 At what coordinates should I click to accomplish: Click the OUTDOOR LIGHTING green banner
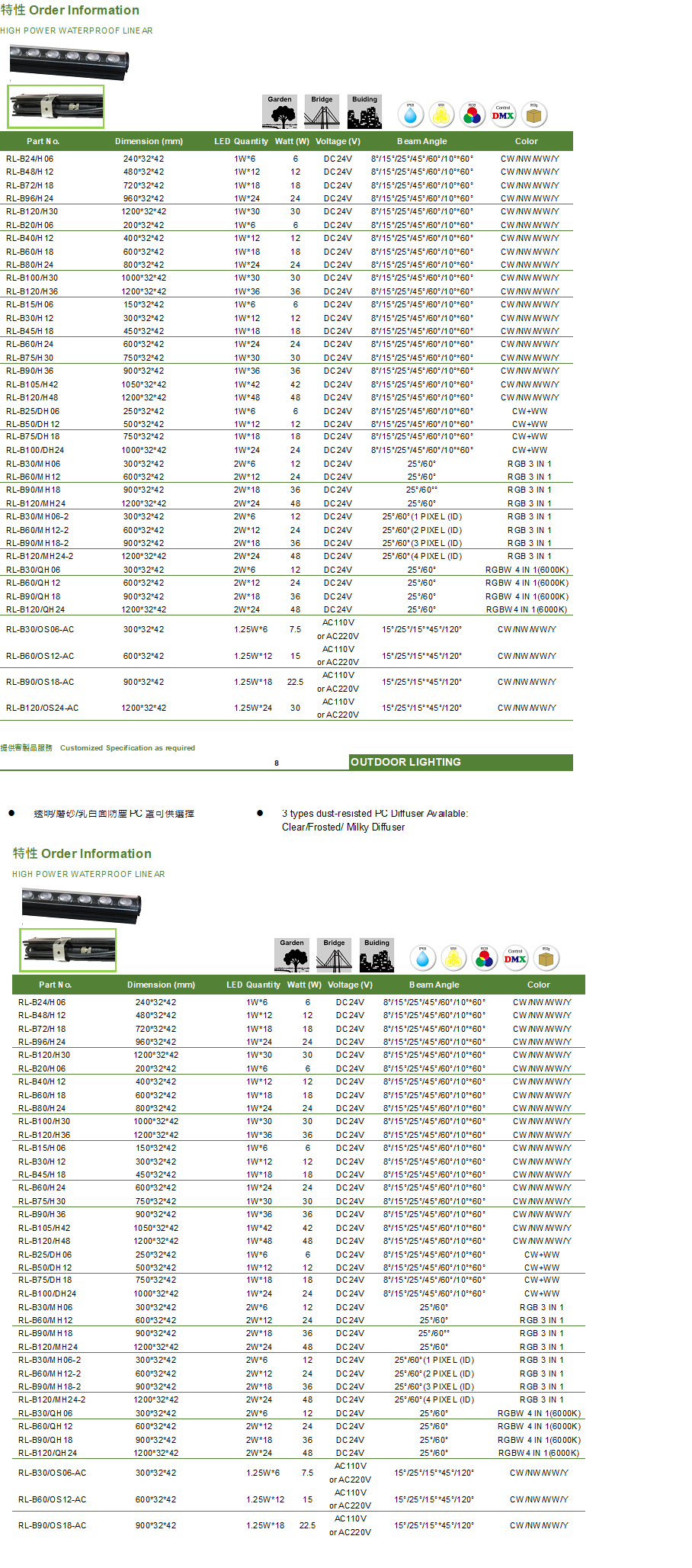[460, 762]
